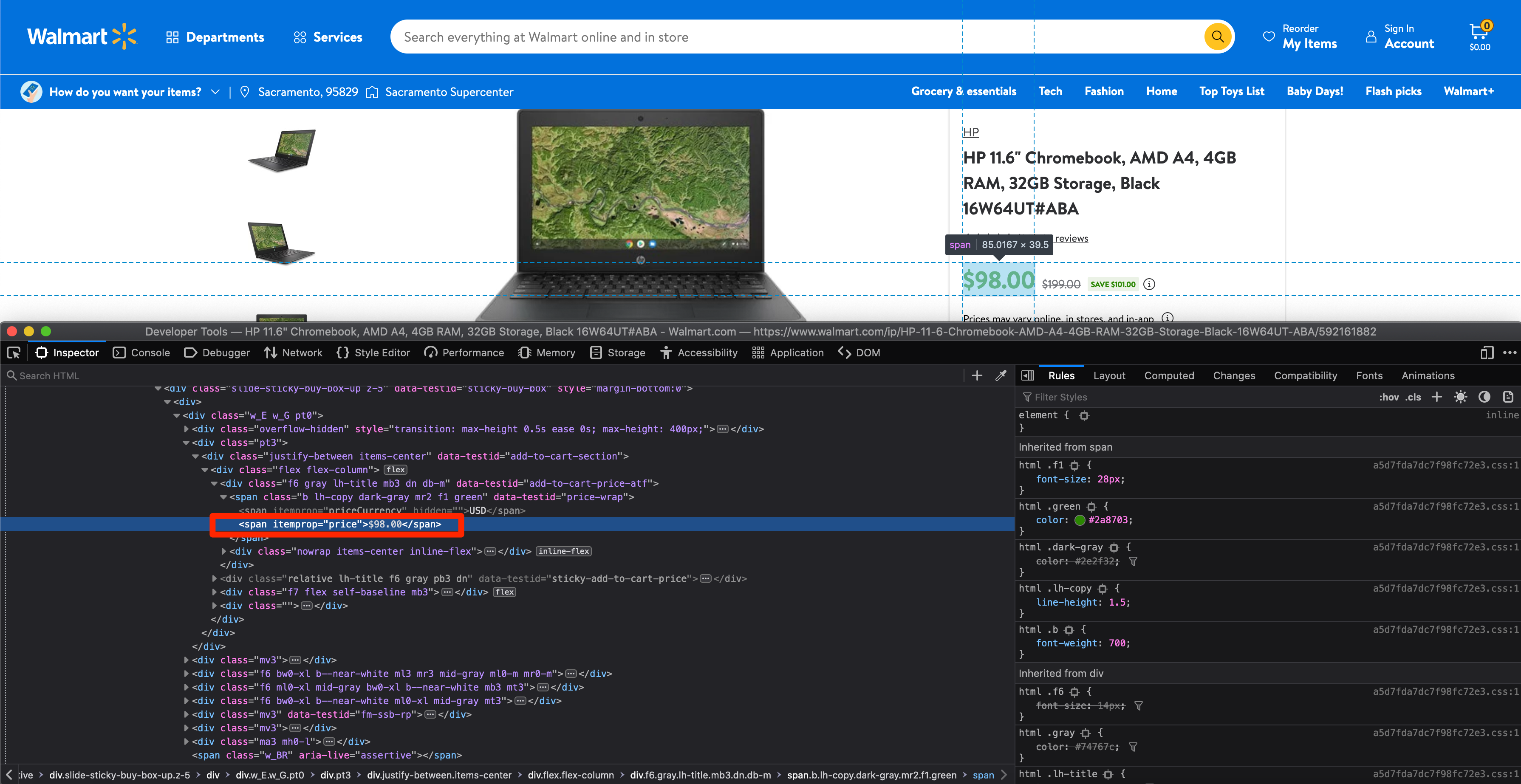1521x784 pixels.
Task: Add a new CSS rule in the Rules panel
Action: 1437,397
